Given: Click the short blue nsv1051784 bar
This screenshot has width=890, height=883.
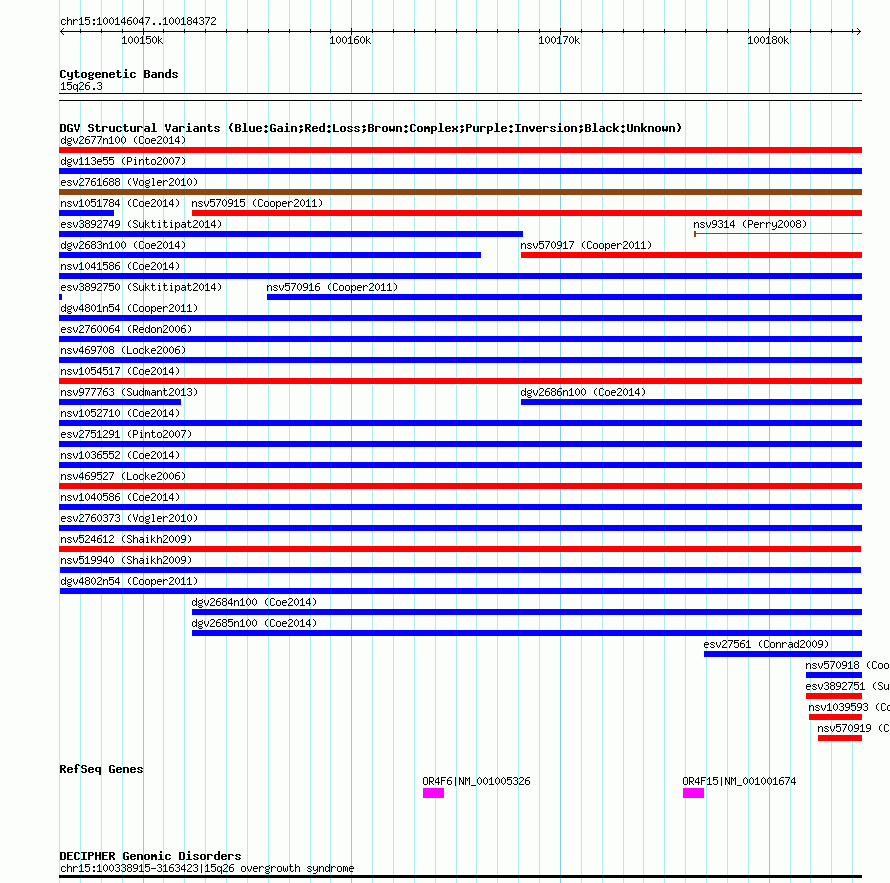Looking at the screenshot, I should (x=86, y=213).
